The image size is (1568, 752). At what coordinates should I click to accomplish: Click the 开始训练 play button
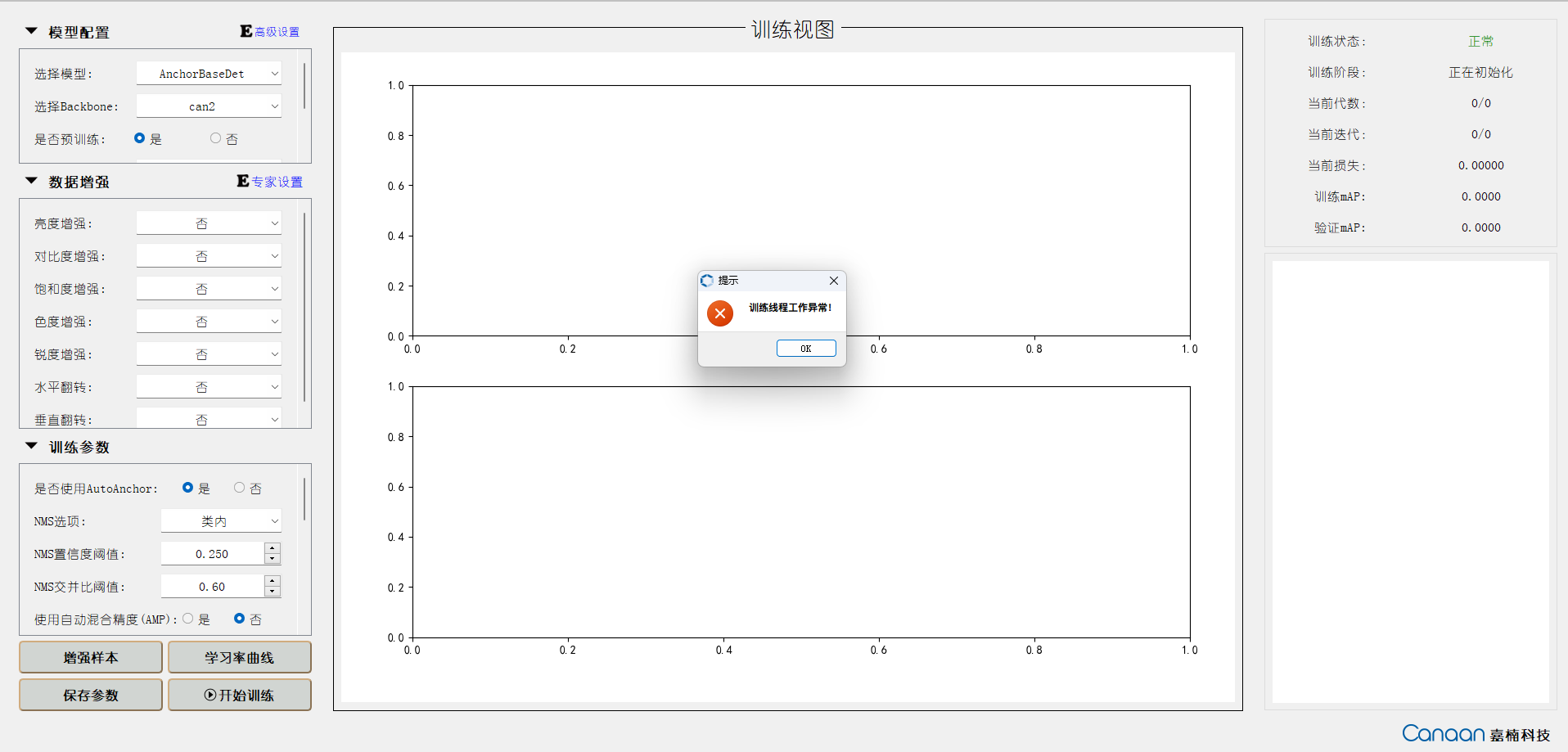click(239, 695)
